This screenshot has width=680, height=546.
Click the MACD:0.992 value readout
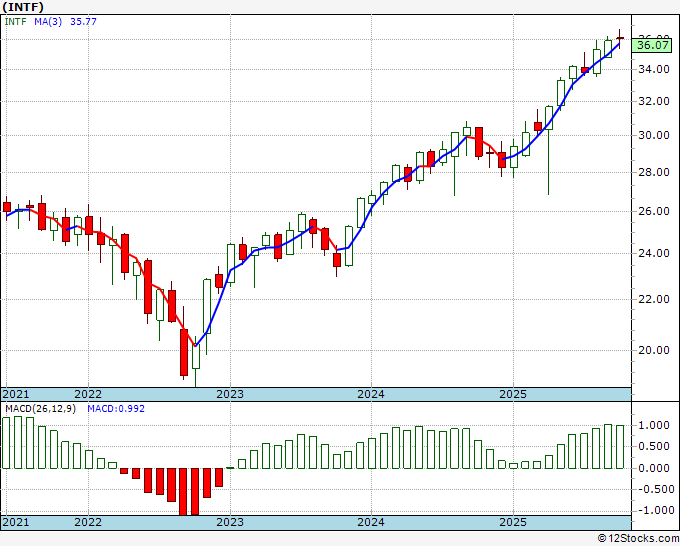pyautogui.click(x=116, y=409)
